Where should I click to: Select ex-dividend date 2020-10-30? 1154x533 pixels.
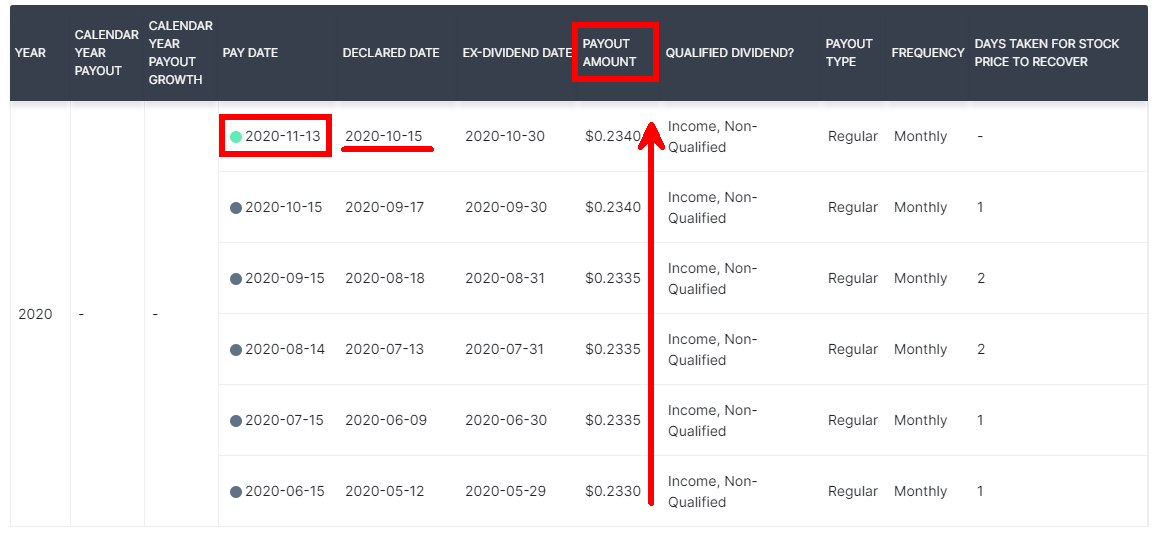point(505,136)
